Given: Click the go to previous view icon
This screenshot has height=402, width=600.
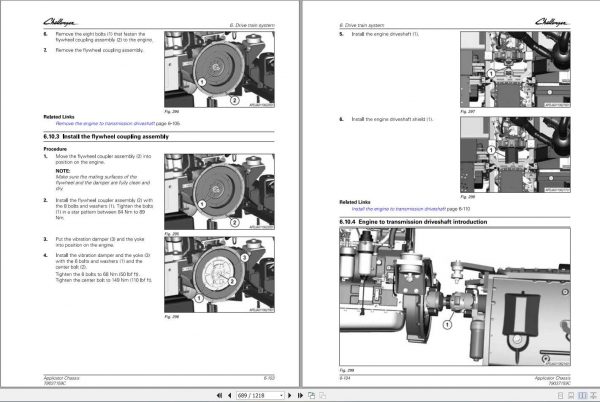Looking at the screenshot, I should coord(311,395).
